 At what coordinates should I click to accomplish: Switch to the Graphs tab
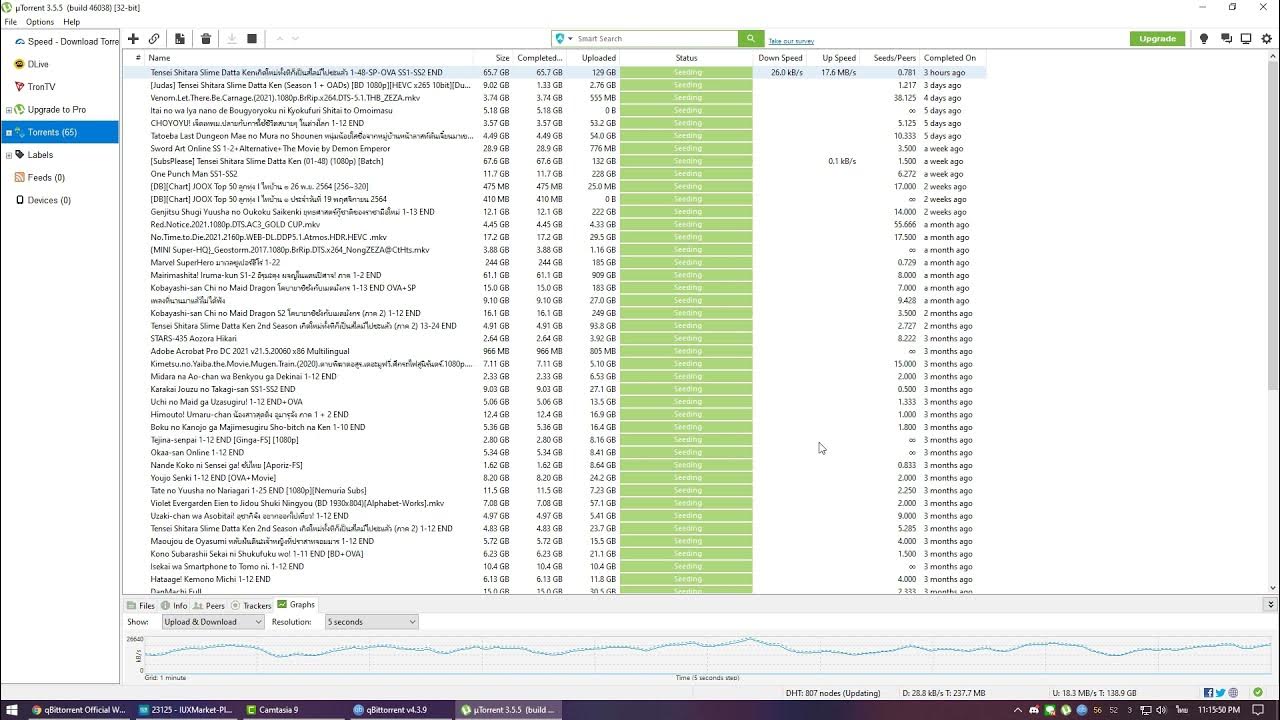[x=296, y=605]
